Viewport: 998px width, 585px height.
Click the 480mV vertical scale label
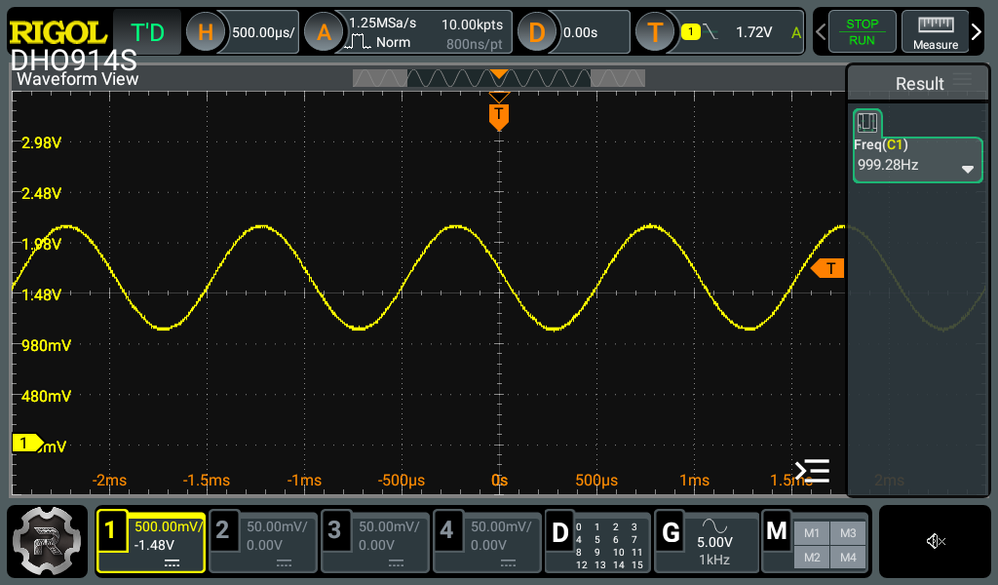click(46, 396)
